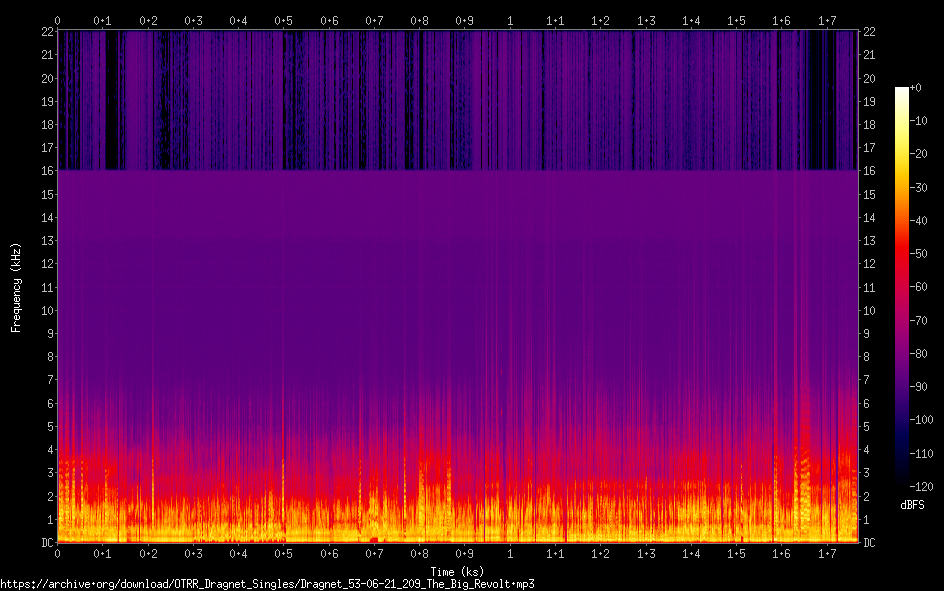The image size is (944, 591).
Task: Click the 10 kHz tick on left axis
Action: point(46,310)
